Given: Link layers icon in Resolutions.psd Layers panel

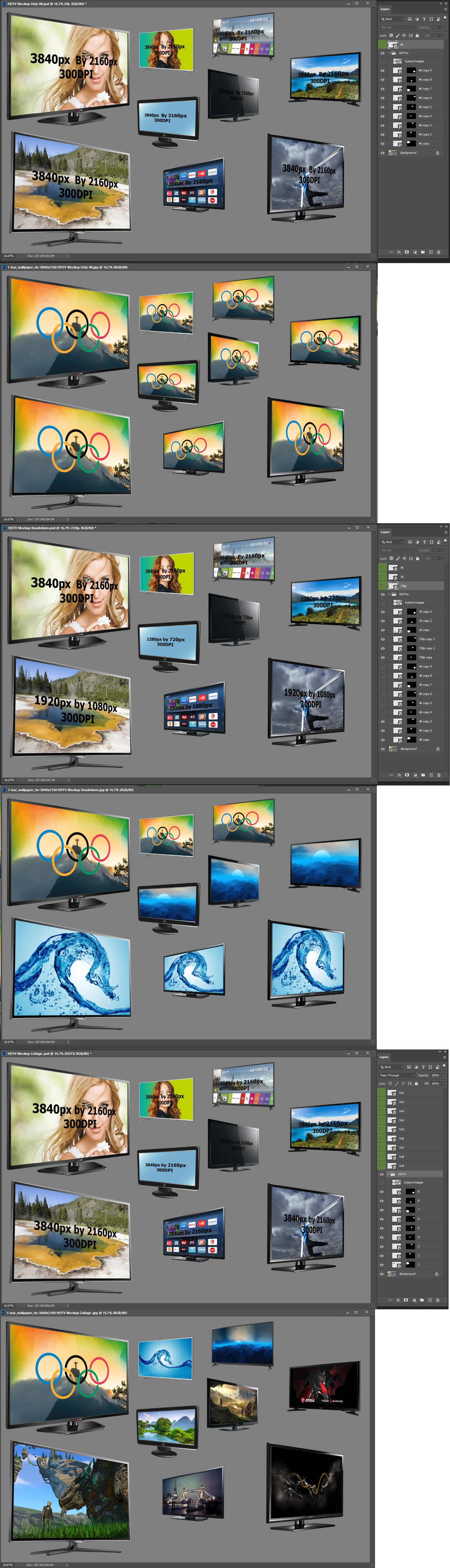Looking at the screenshot, I should (391, 775).
